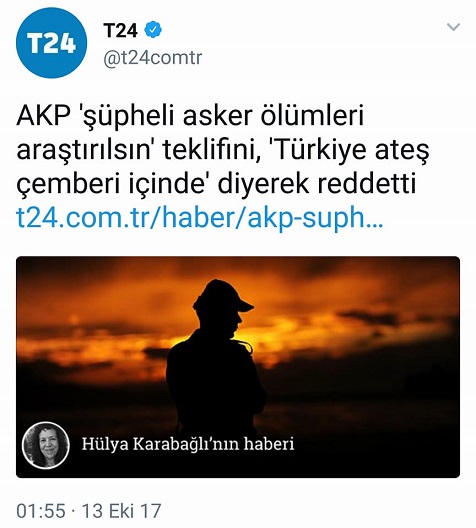Follow the t24.com.tr/haber/akp-suph… link
Image resolution: width=476 pixels, height=528 pixels.
coord(199,219)
